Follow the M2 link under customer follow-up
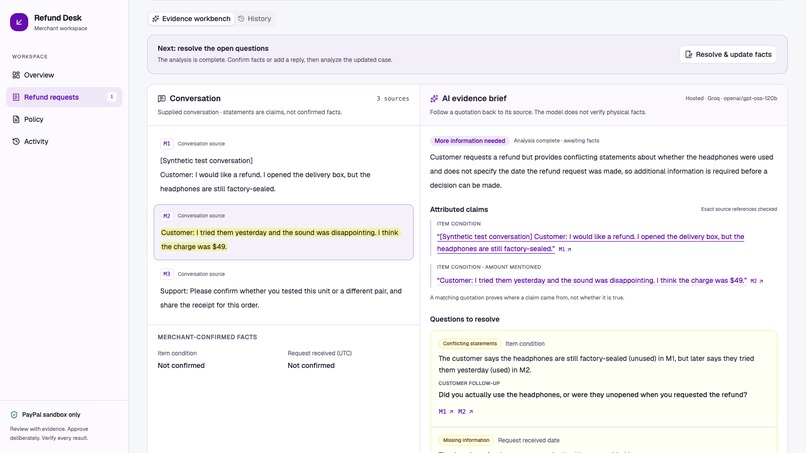Screen dimensions: 806x453 465,412
